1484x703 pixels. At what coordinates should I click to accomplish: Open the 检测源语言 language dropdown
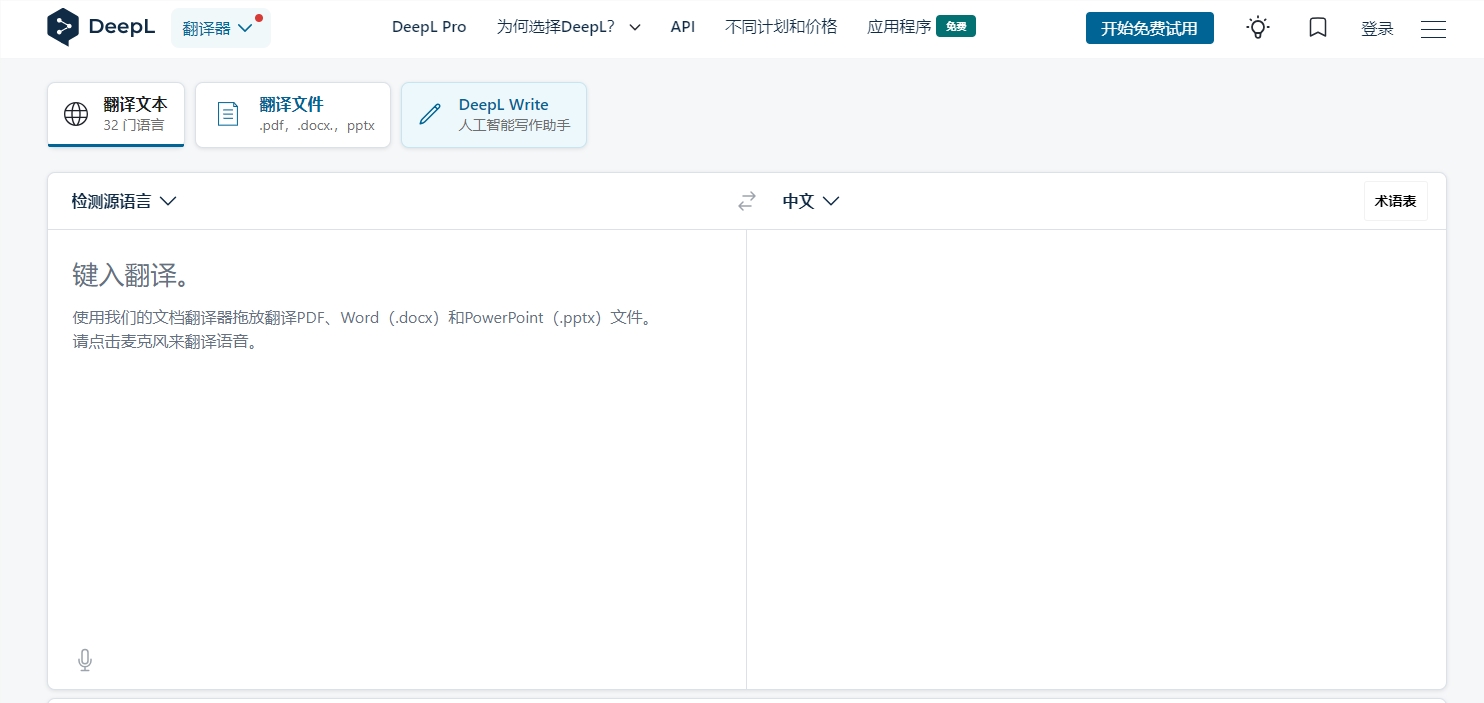coord(124,201)
